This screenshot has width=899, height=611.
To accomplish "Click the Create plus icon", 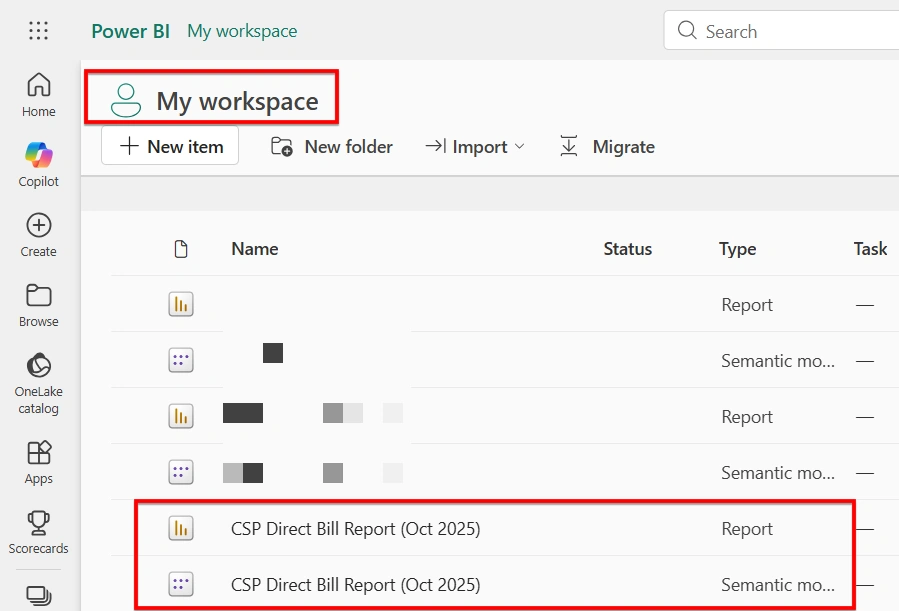I will (x=38, y=225).
